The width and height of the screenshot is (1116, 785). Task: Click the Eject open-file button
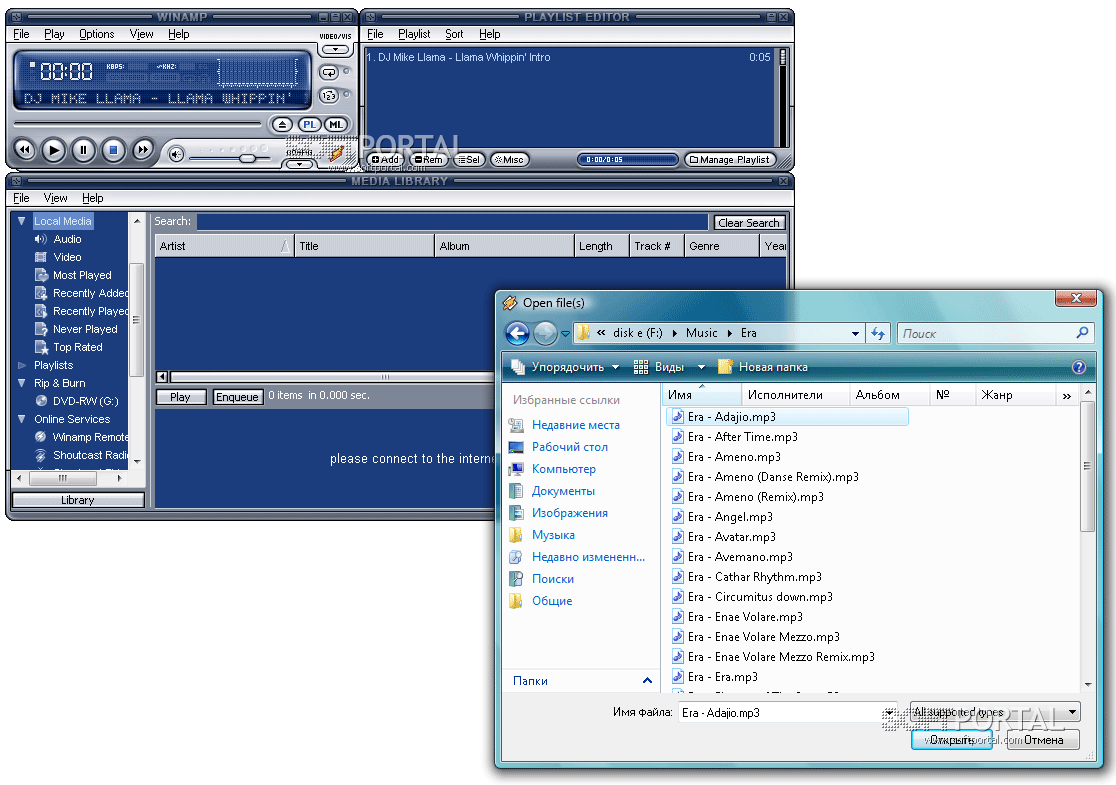[282, 124]
